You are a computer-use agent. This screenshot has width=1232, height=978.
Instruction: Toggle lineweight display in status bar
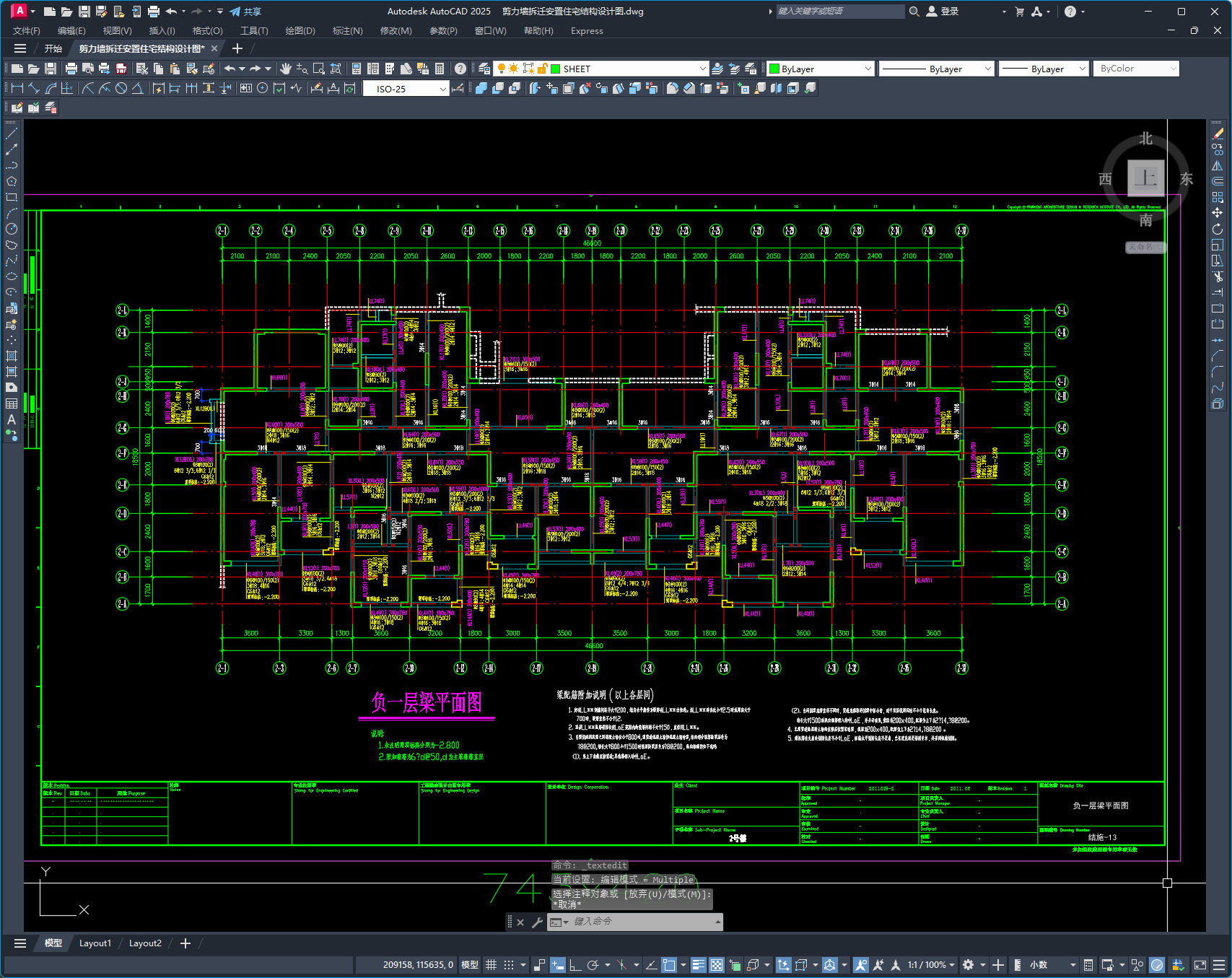[x=699, y=965]
